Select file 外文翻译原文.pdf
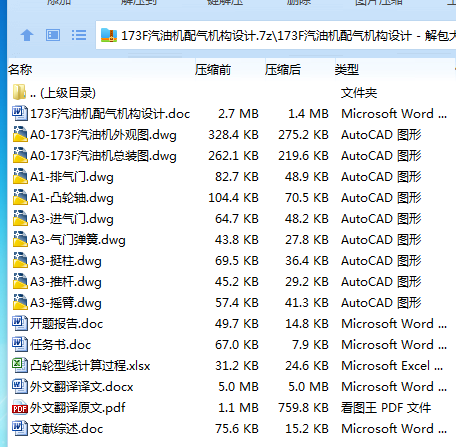Viewport: 456px width, 447px height. coord(78,408)
